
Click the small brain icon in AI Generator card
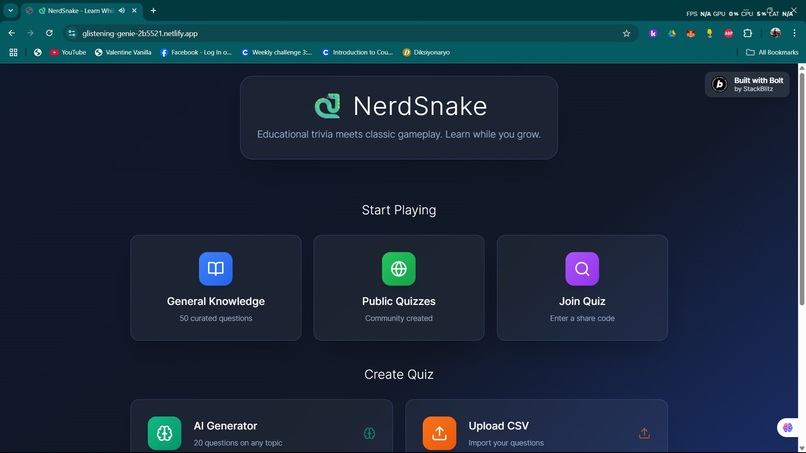(x=369, y=433)
